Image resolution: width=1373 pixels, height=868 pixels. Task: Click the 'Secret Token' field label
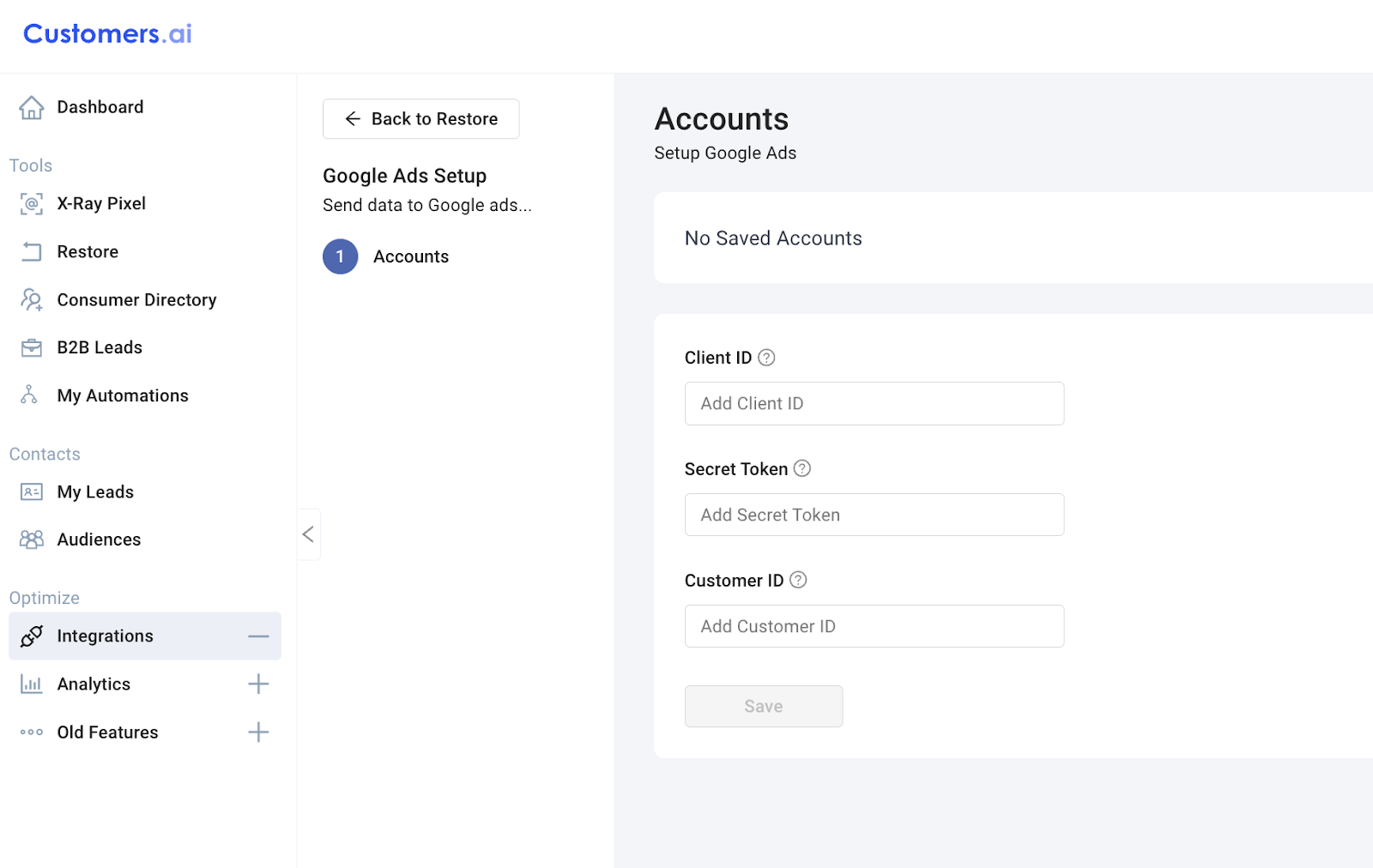pos(736,469)
